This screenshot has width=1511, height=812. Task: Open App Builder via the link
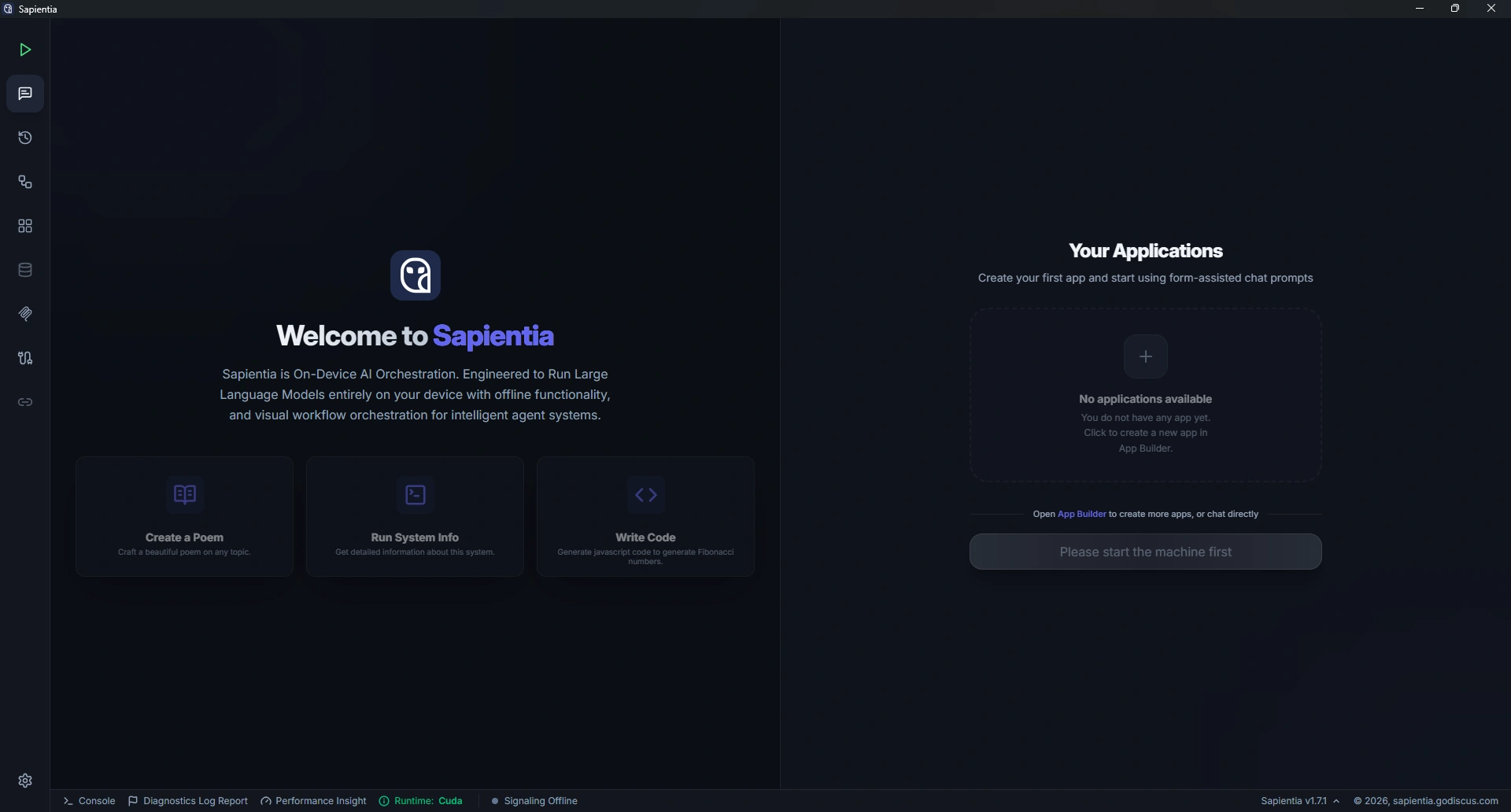[1081, 514]
